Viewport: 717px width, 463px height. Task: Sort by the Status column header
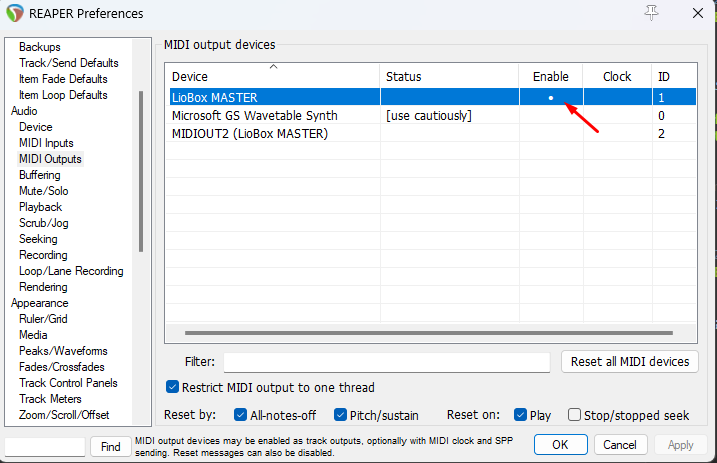(x=449, y=76)
